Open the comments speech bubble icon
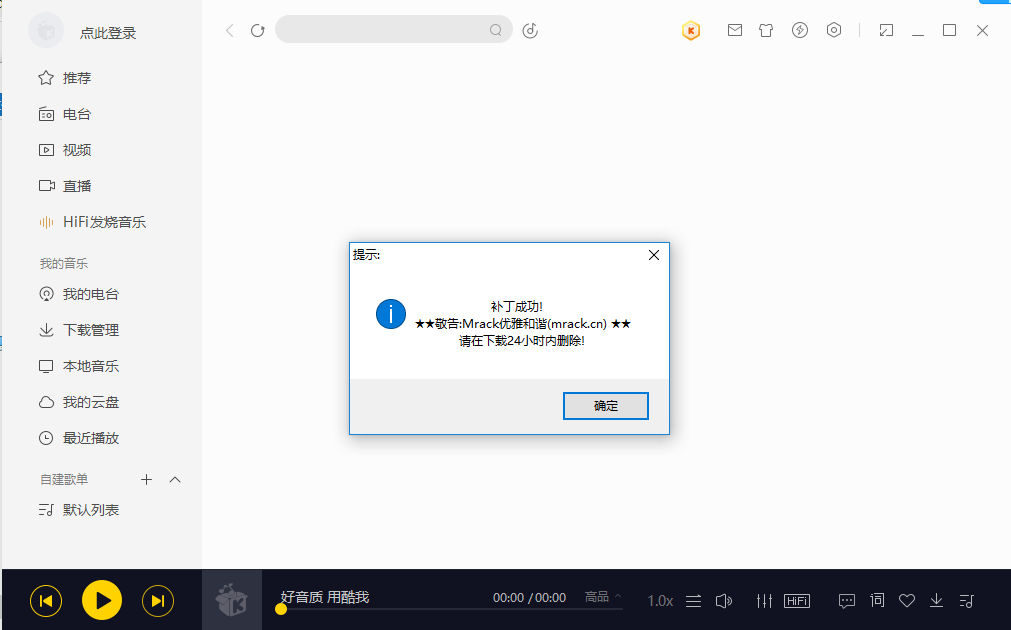Screen dimensions: 1011x630 coord(847,601)
